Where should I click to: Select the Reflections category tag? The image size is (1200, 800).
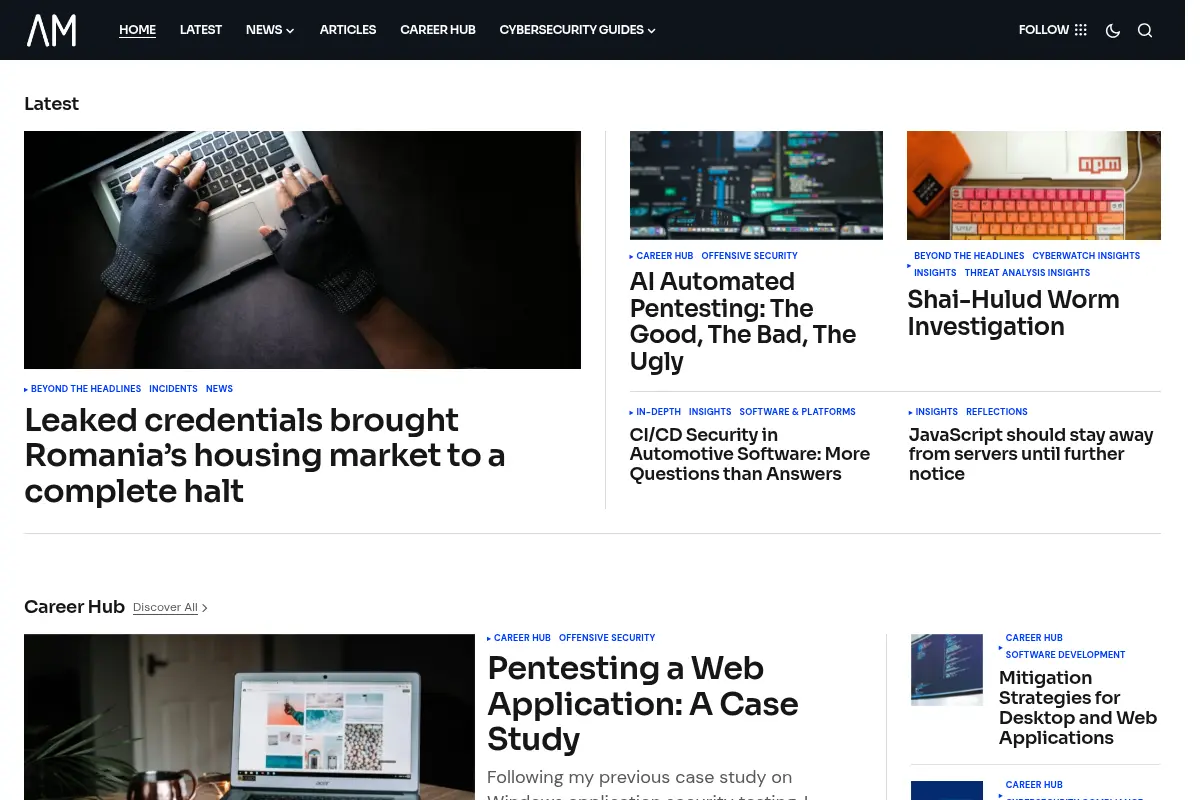coord(997,412)
